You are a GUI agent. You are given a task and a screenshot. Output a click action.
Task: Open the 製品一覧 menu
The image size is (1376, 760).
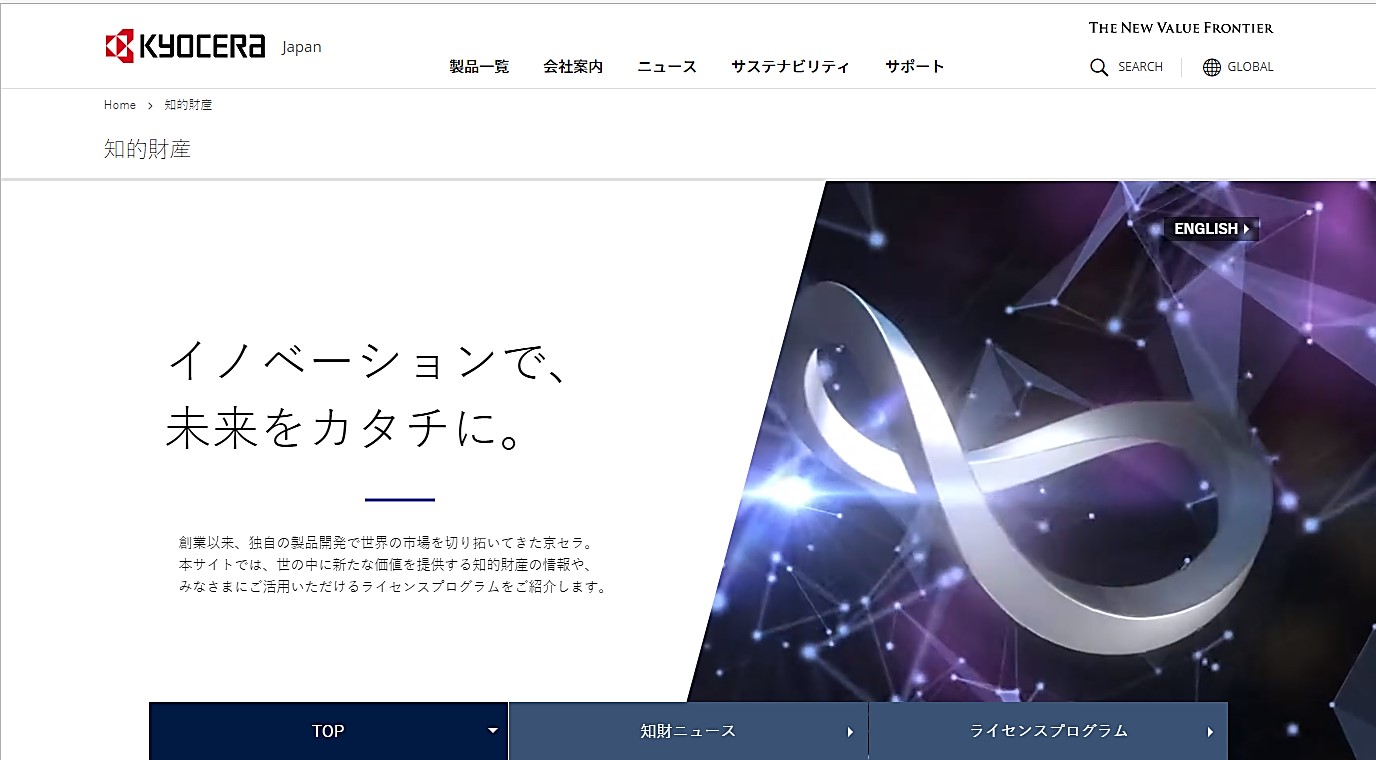coord(479,67)
